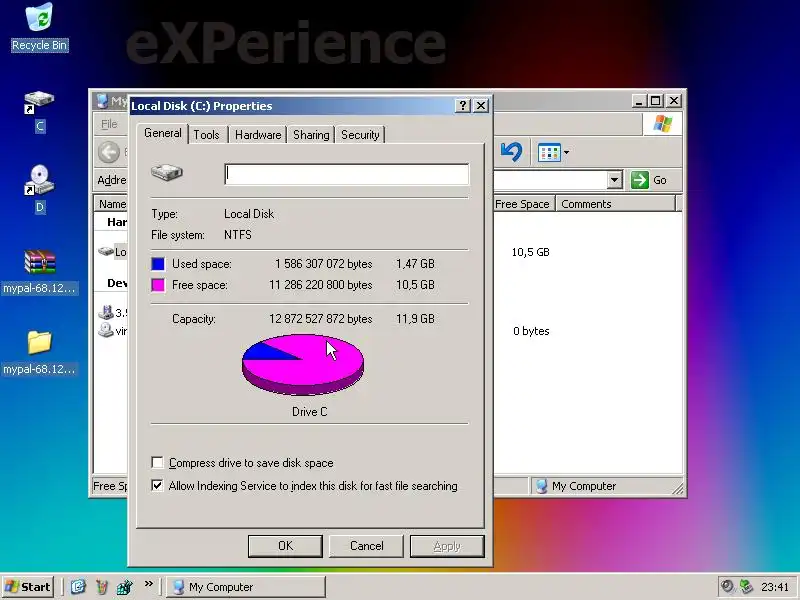The image size is (800, 600).
Task: Open the third quick launch icon
Action: [124, 587]
